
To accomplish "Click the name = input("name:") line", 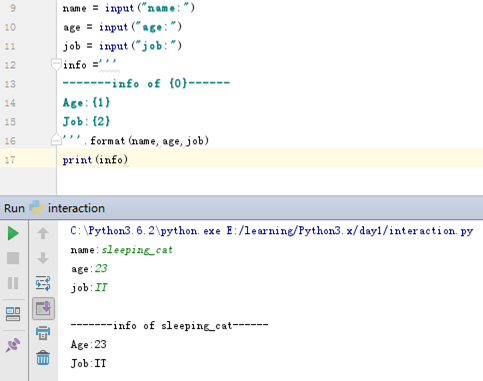I will coord(129,8).
